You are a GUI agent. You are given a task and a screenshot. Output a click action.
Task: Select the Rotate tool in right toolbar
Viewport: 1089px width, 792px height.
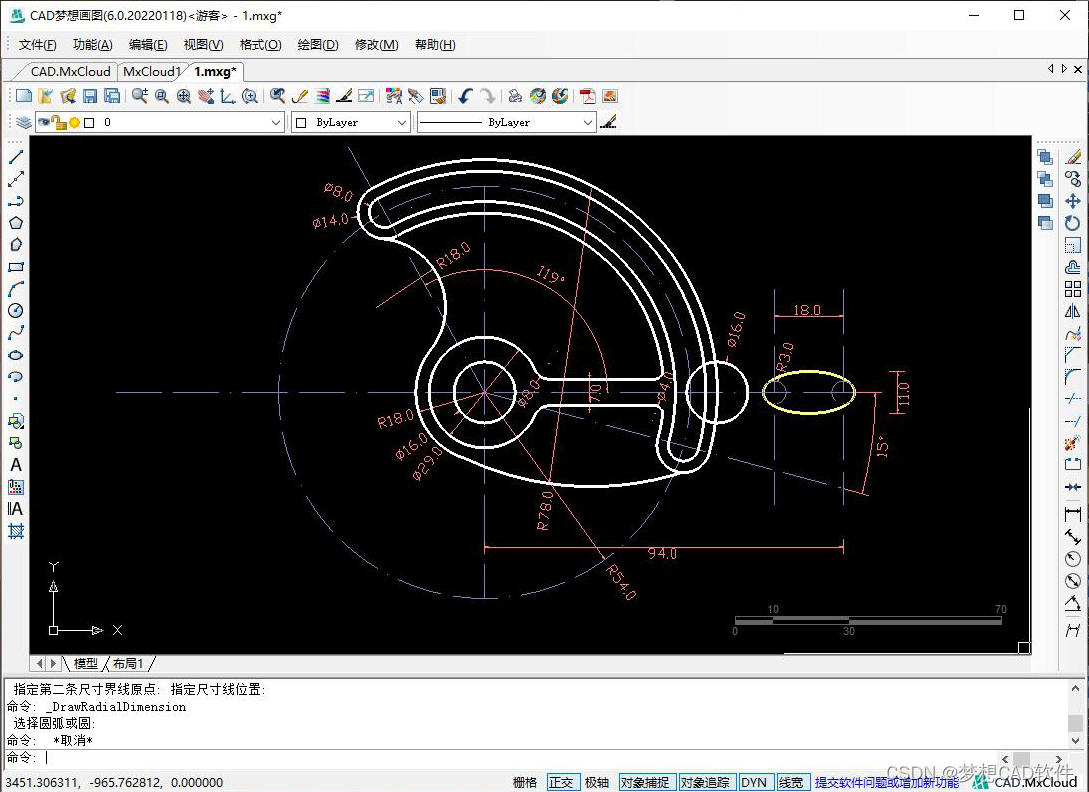click(x=1073, y=223)
